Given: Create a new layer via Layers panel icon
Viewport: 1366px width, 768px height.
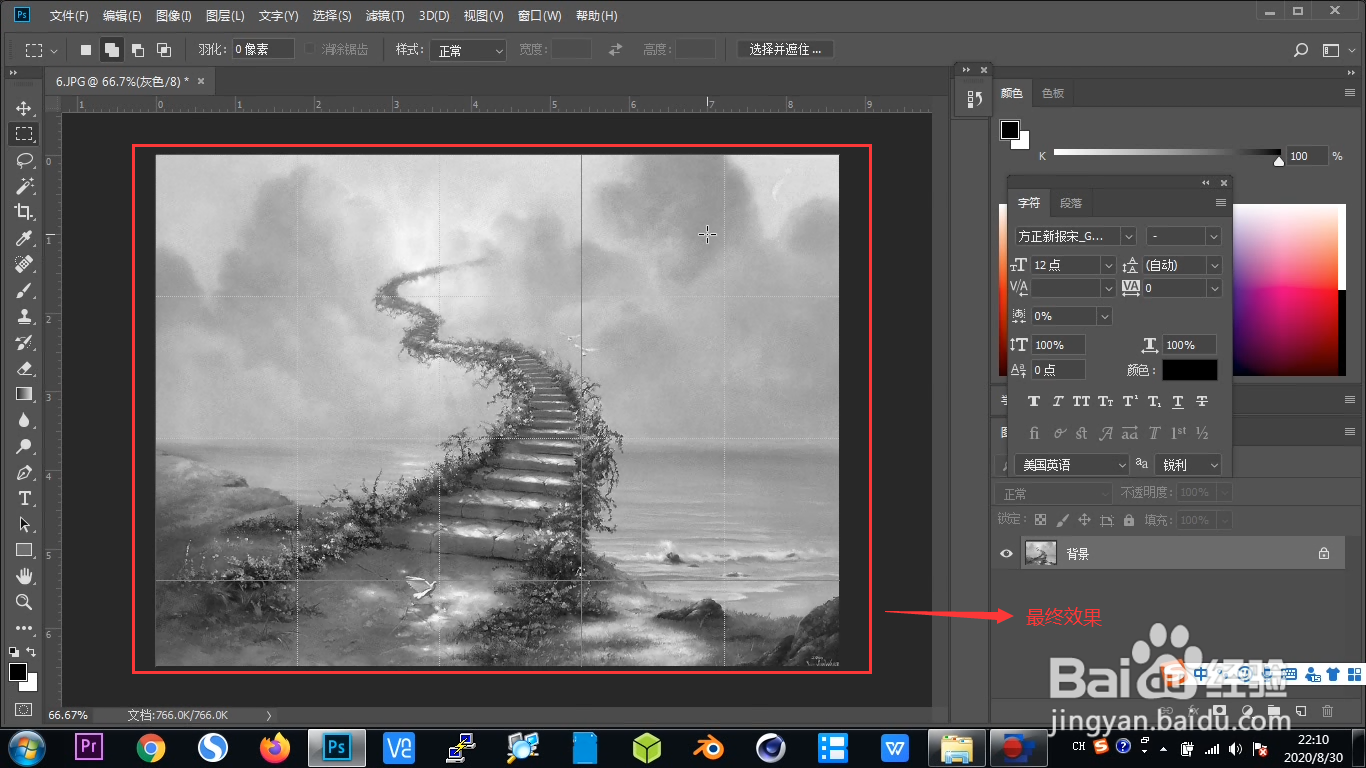Looking at the screenshot, I should 1301,711.
